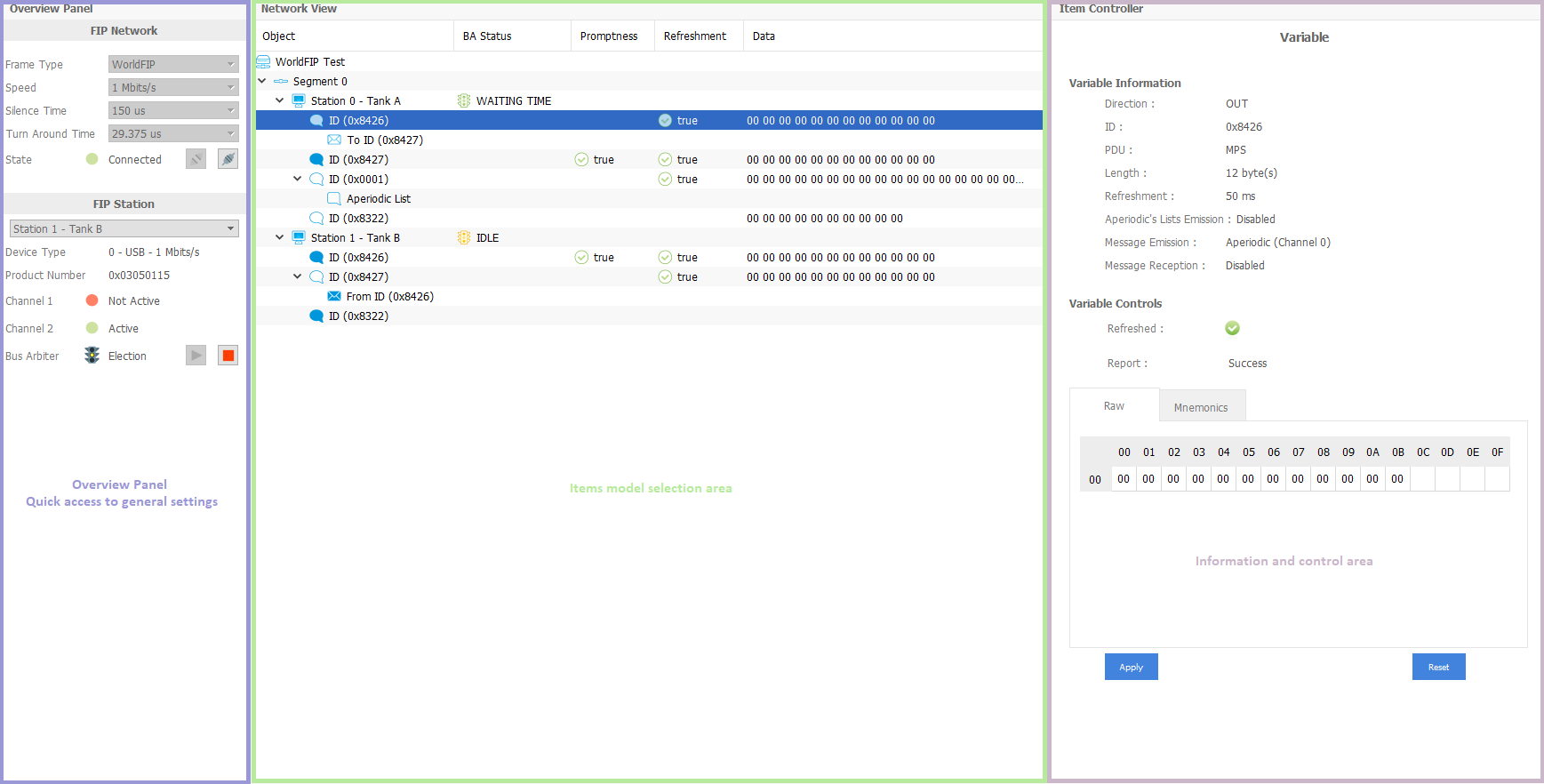
Task: Collapse the Station 1 - Tank B node
Action: click(x=280, y=237)
